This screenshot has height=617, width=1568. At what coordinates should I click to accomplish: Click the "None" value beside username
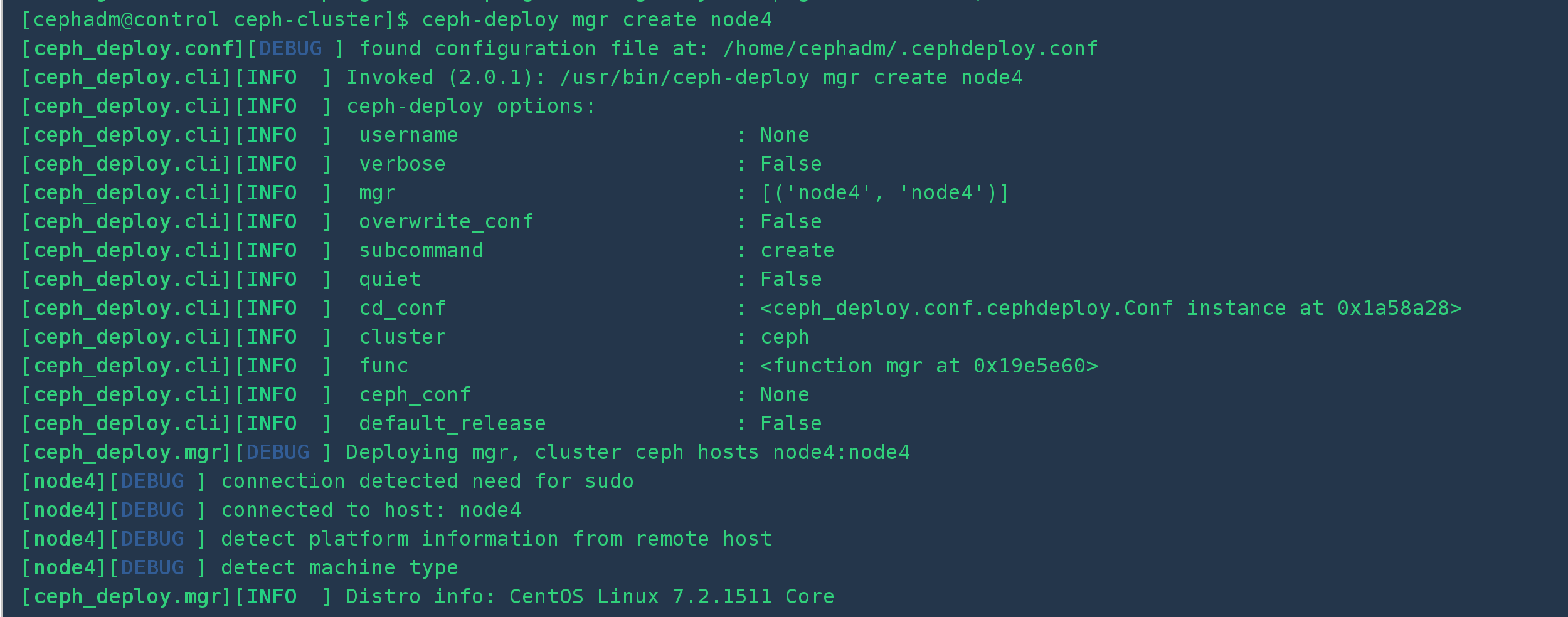(x=785, y=135)
